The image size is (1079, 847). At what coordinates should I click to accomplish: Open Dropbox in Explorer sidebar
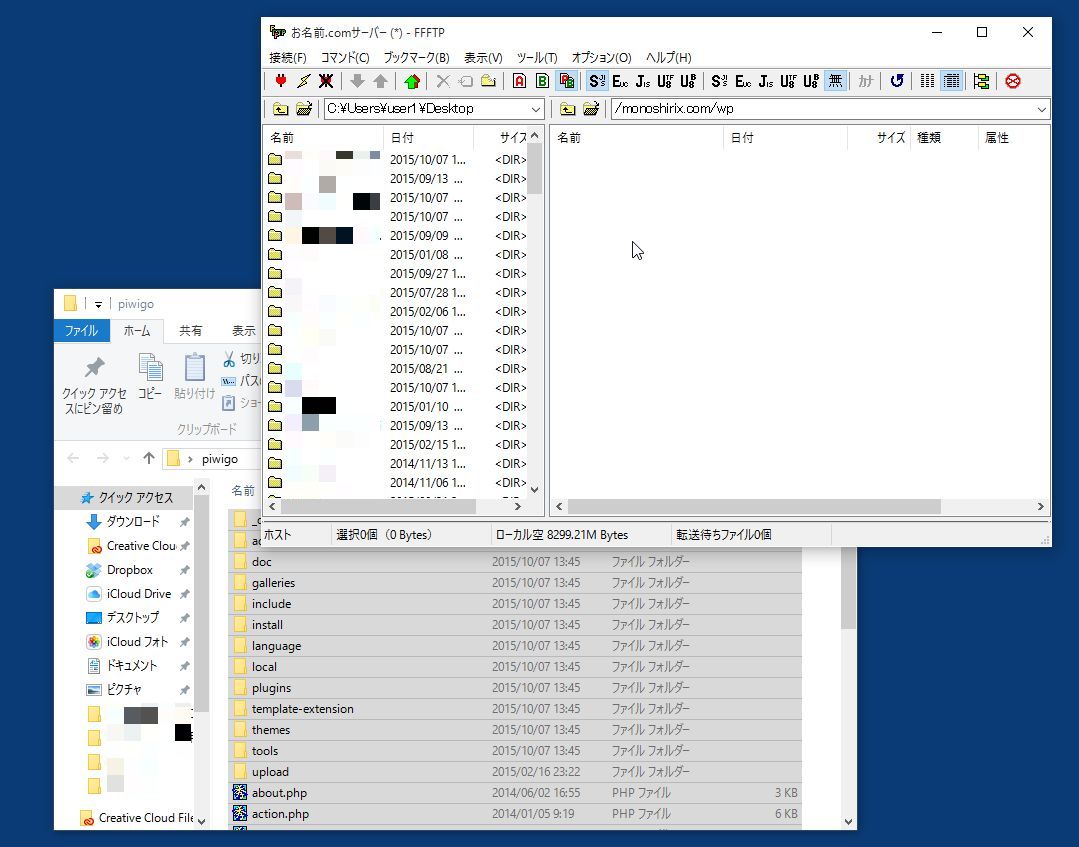(129, 570)
